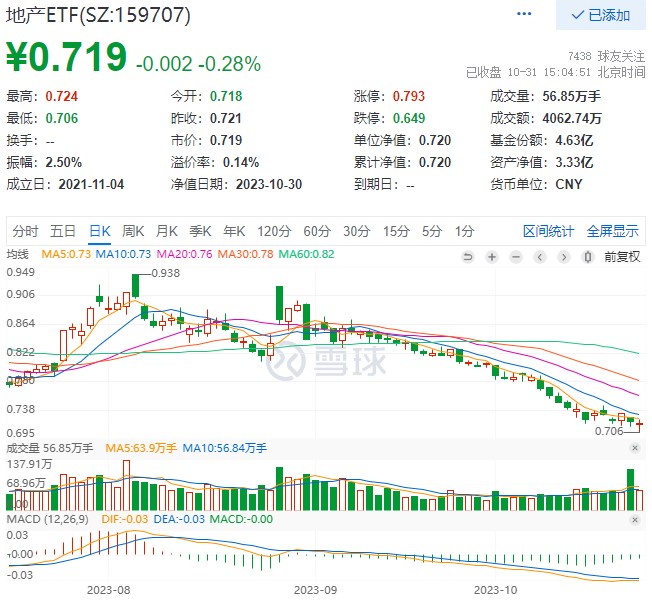
Task: Click the 成立日 2021-11-04 value
Action: click(x=91, y=184)
